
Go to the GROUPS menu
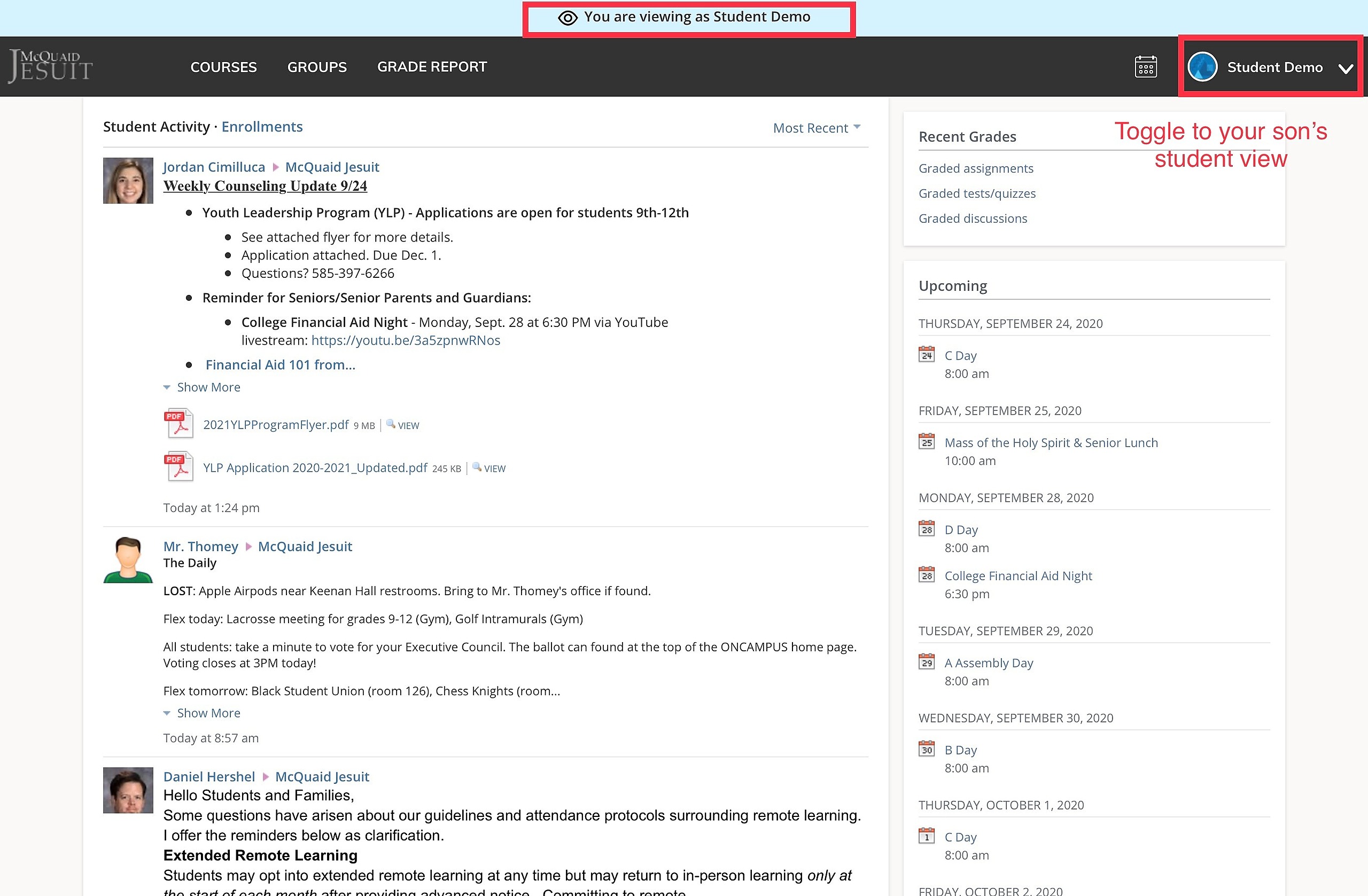[x=317, y=67]
